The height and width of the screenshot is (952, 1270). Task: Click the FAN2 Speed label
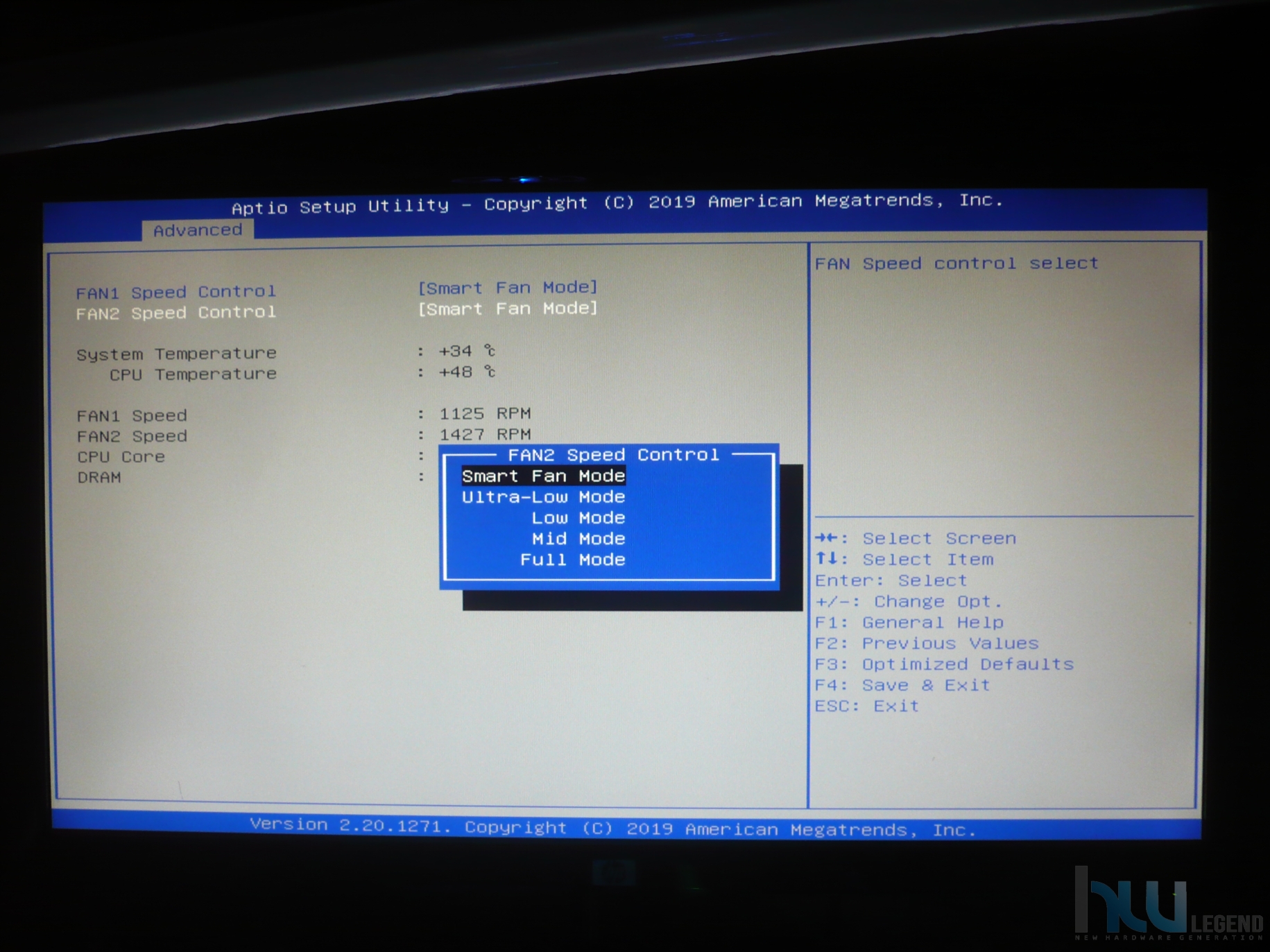[132, 436]
